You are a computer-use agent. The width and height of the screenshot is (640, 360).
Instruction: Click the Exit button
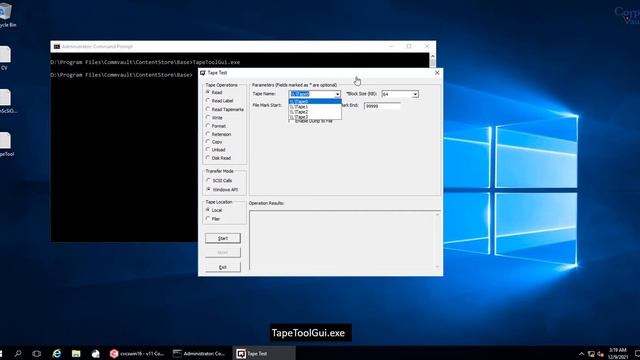coord(223,267)
